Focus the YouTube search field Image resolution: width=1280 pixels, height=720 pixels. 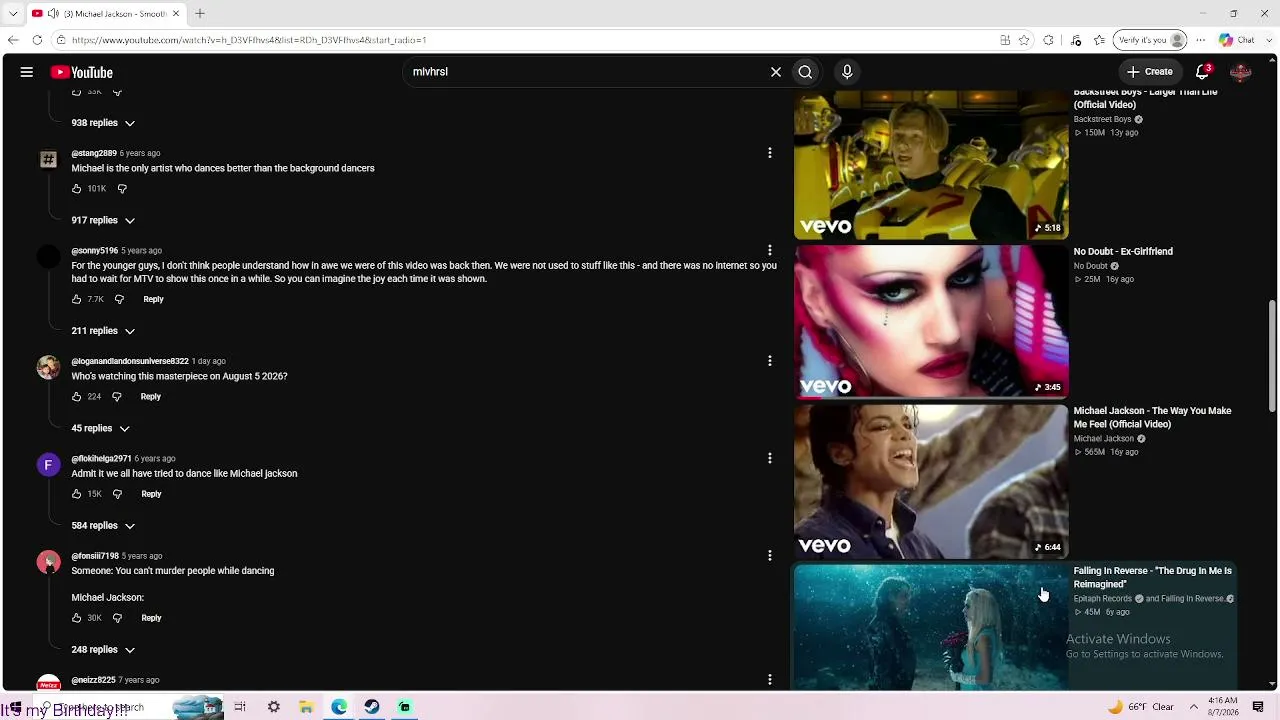click(x=585, y=72)
